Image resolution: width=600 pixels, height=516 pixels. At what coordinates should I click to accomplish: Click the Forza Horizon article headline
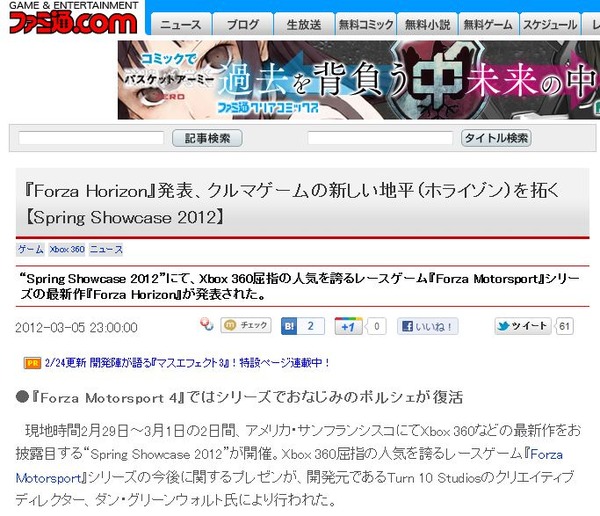click(x=291, y=204)
